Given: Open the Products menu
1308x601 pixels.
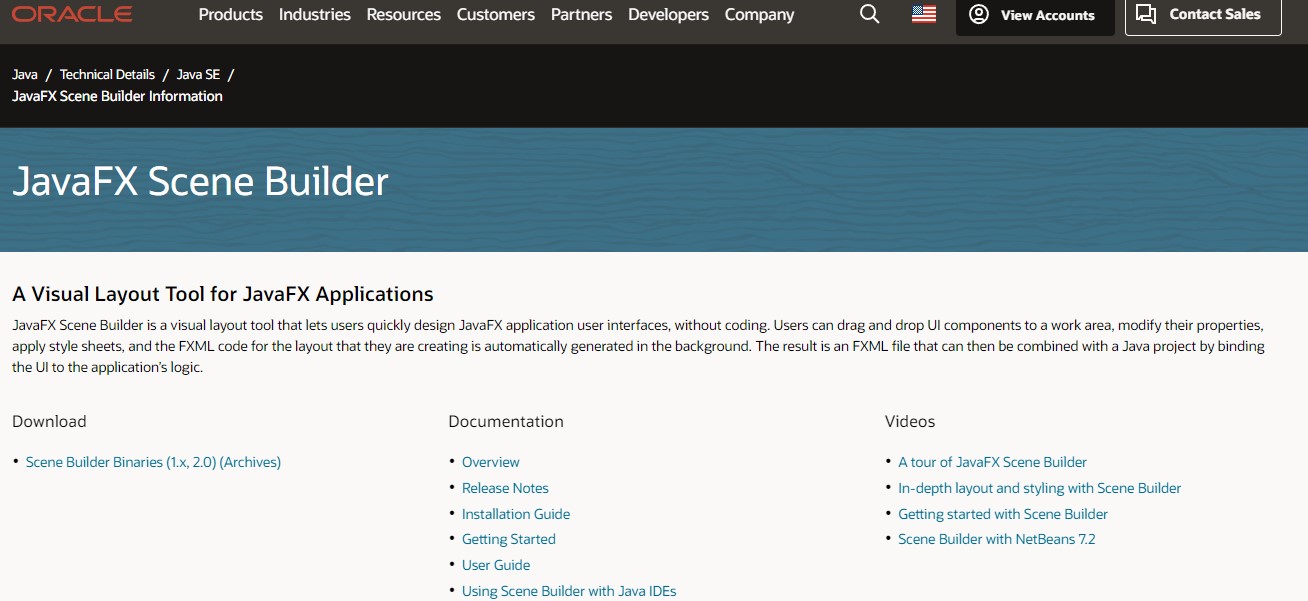Looking at the screenshot, I should (231, 14).
